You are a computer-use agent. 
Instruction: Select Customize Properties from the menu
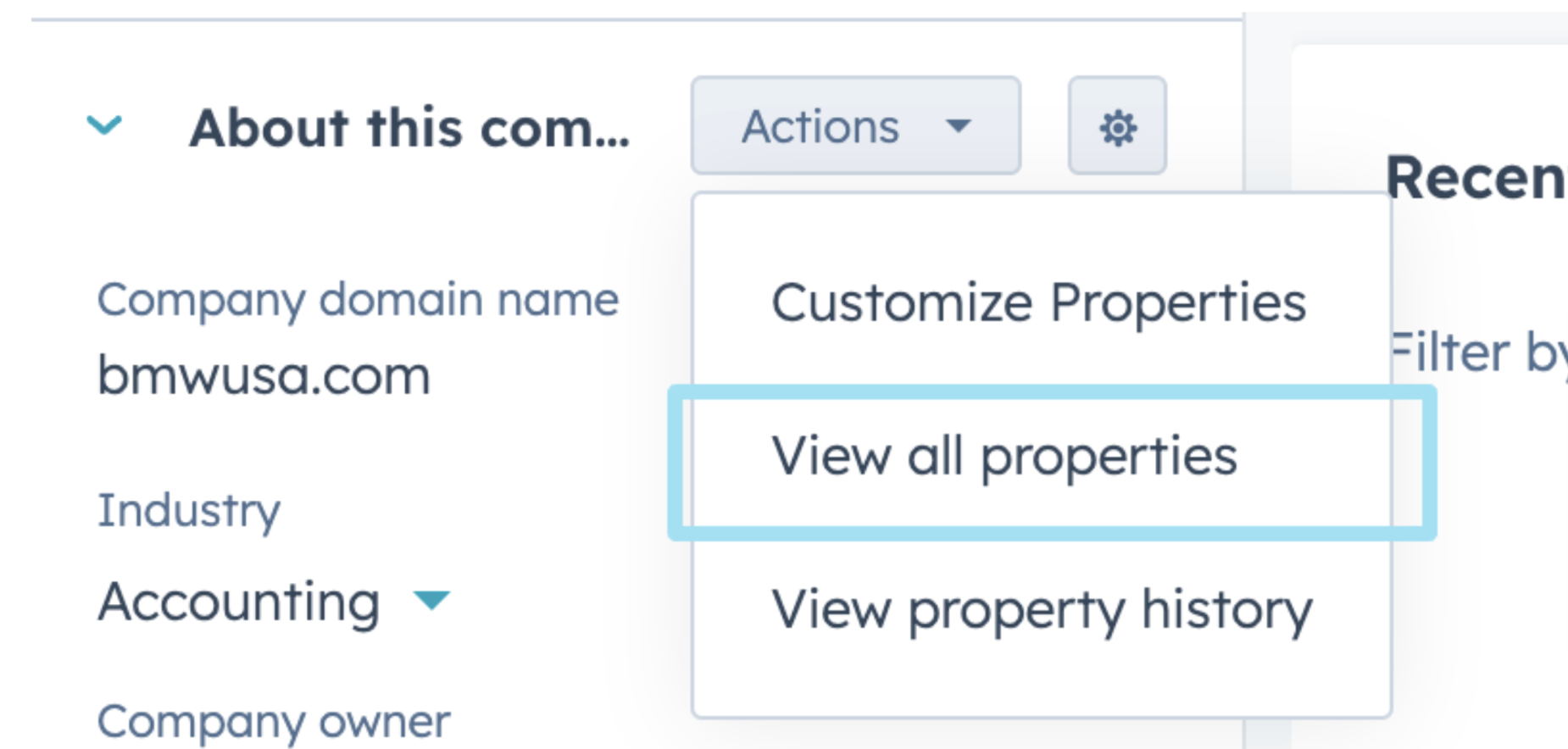click(x=1038, y=302)
